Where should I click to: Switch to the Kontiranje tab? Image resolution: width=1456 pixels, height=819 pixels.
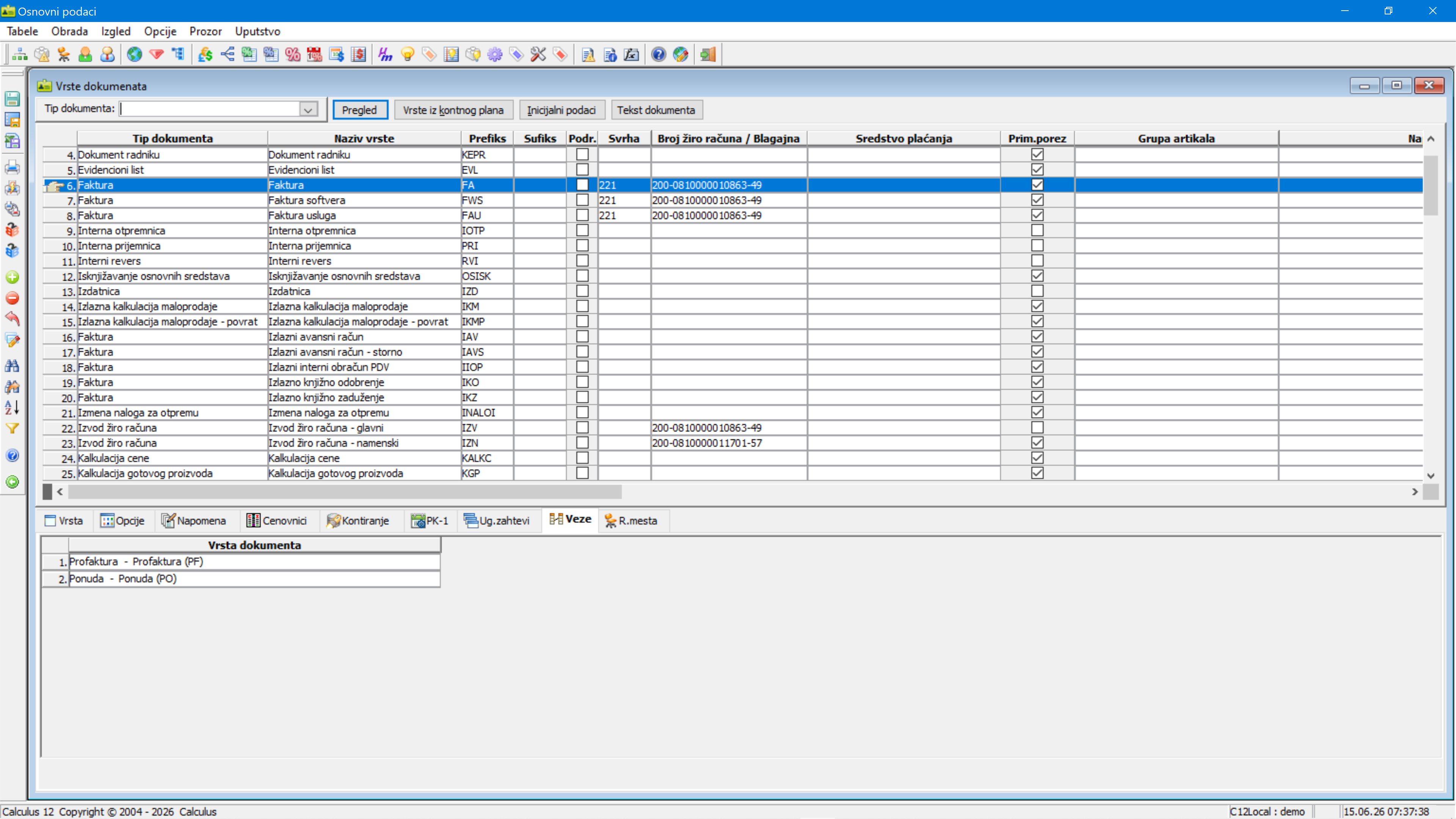coord(358,521)
